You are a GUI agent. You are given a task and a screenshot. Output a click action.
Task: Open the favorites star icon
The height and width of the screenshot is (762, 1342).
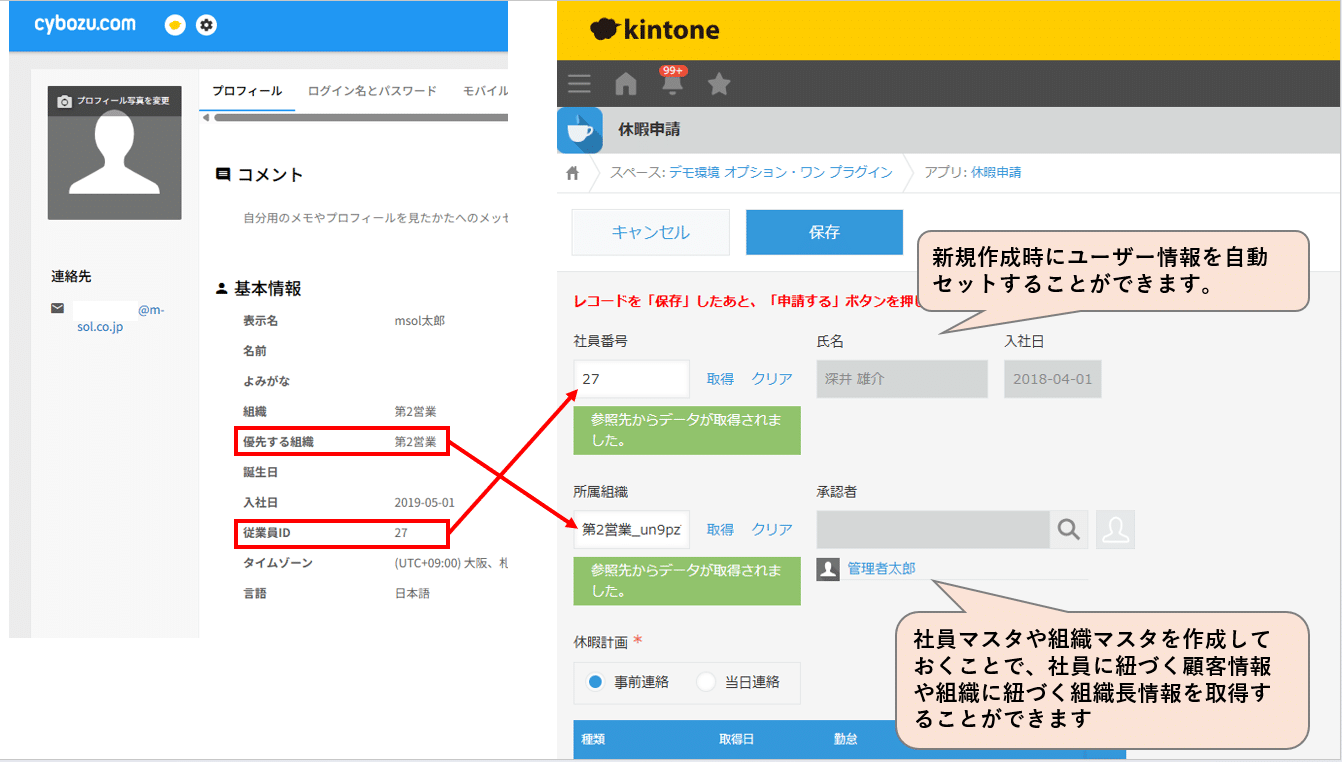(719, 84)
